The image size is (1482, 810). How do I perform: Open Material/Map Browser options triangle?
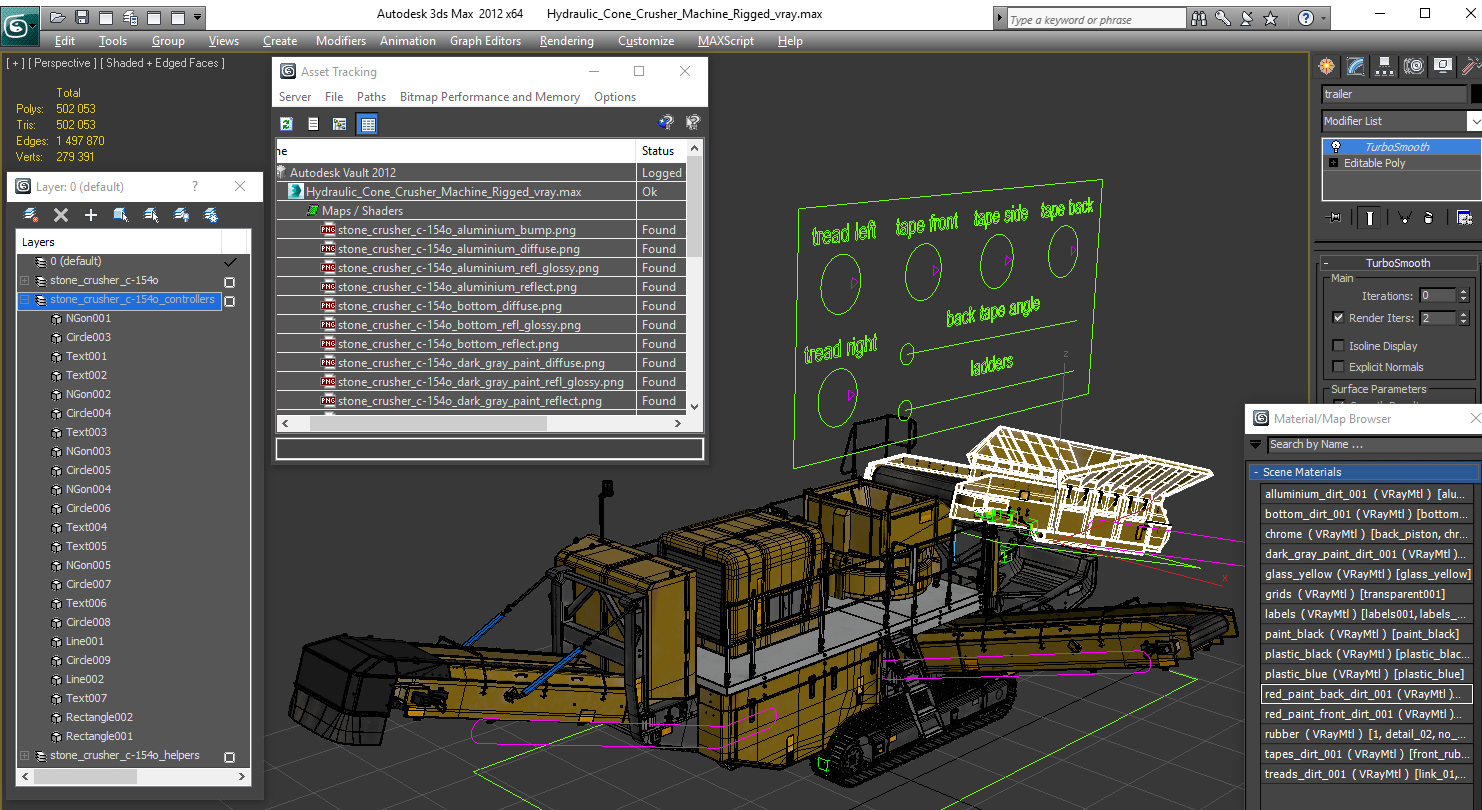(x=1255, y=444)
